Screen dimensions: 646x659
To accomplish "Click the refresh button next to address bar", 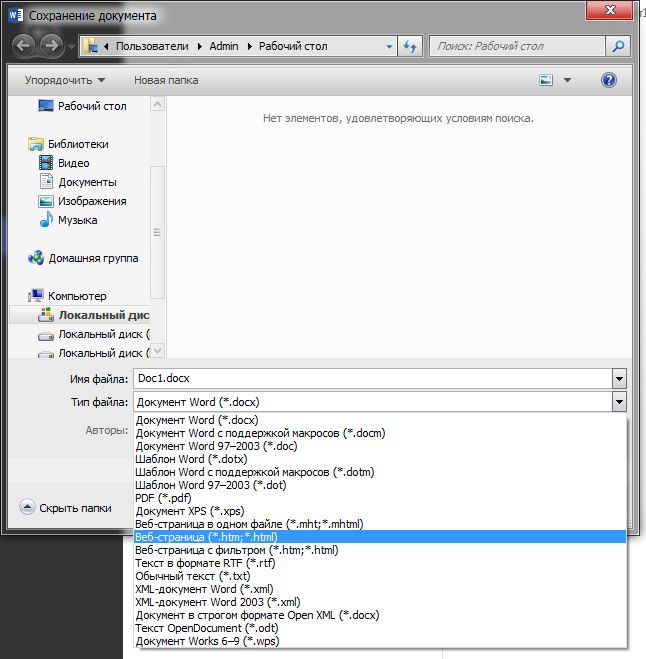I will pyautogui.click(x=409, y=46).
